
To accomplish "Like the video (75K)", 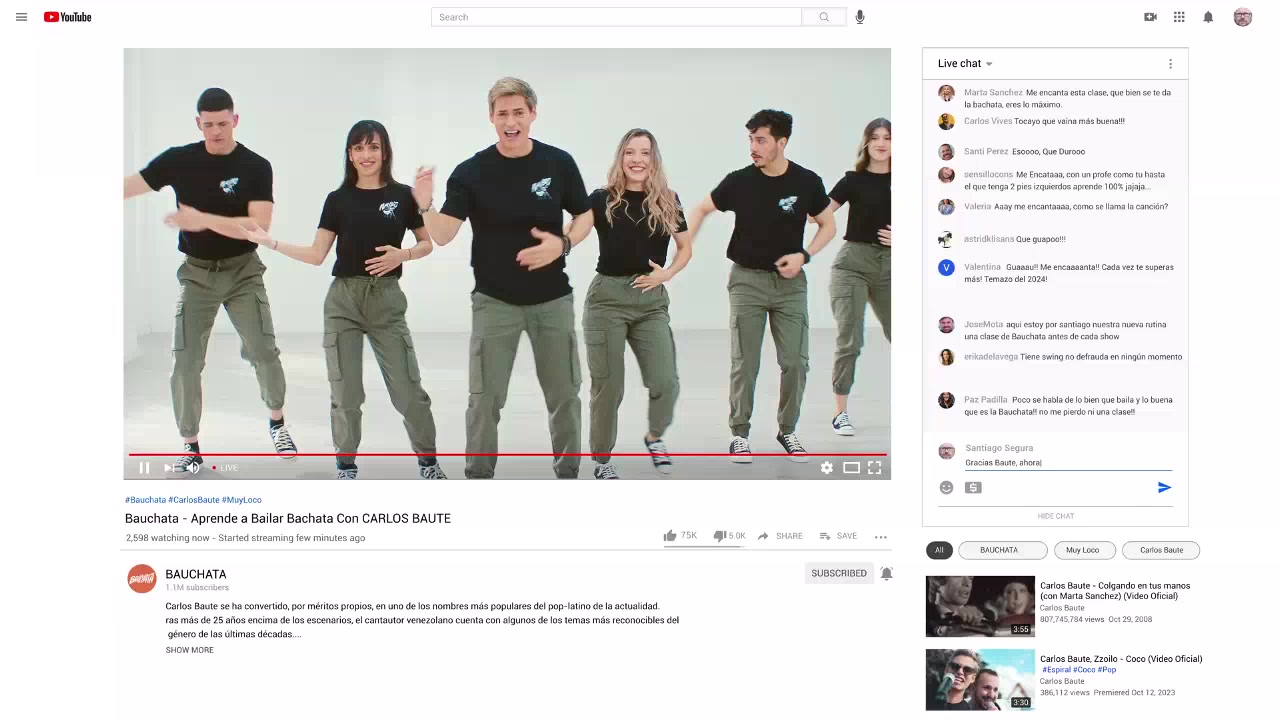I will point(680,536).
